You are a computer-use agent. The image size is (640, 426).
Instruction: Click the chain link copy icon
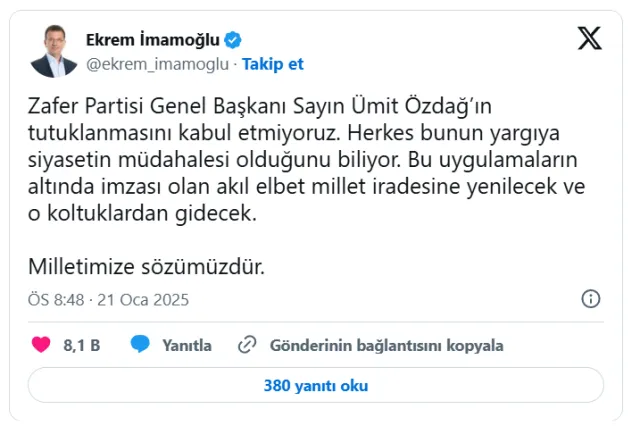coord(247,345)
